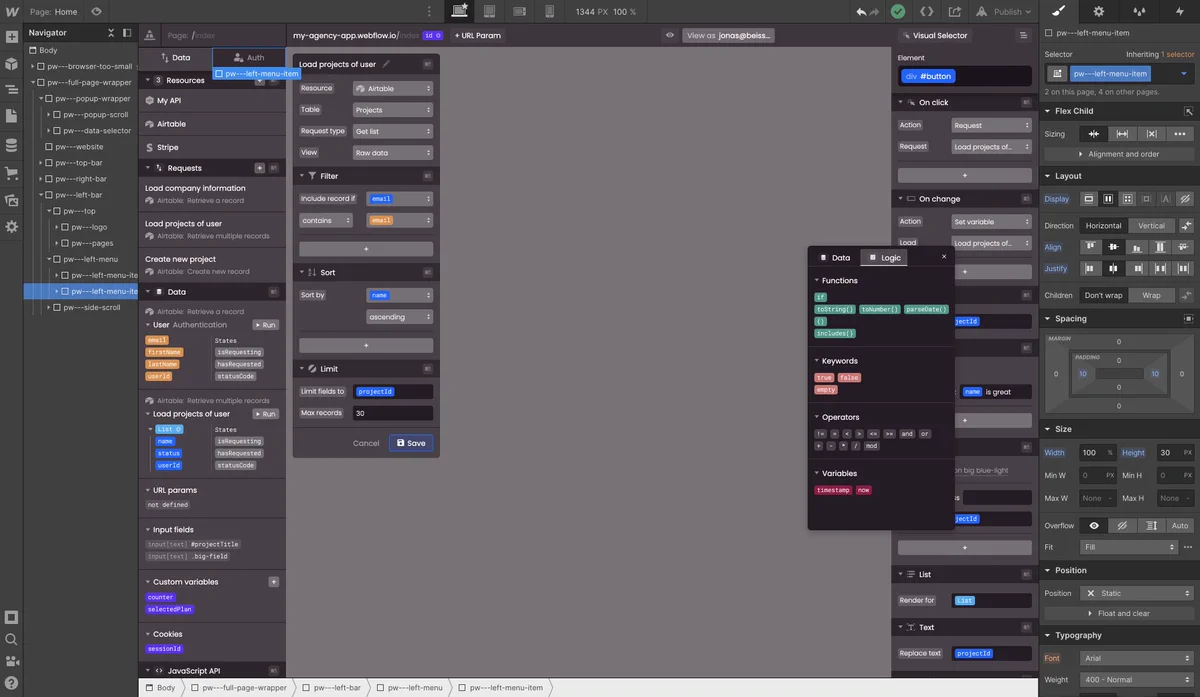1200x697 pixels.
Task: Click the Max records input field
Action: tap(392, 413)
